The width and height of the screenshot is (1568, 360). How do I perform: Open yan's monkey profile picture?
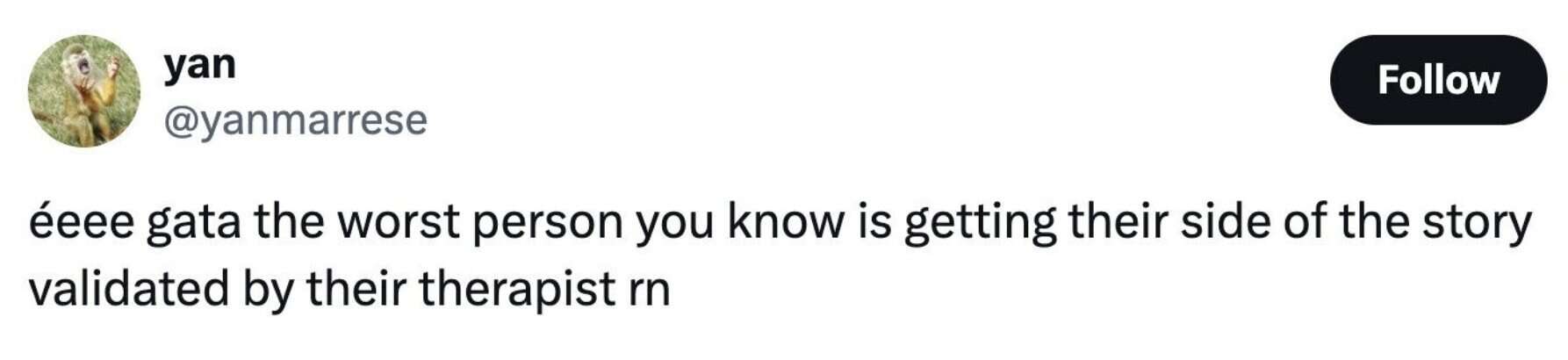[x=84, y=91]
